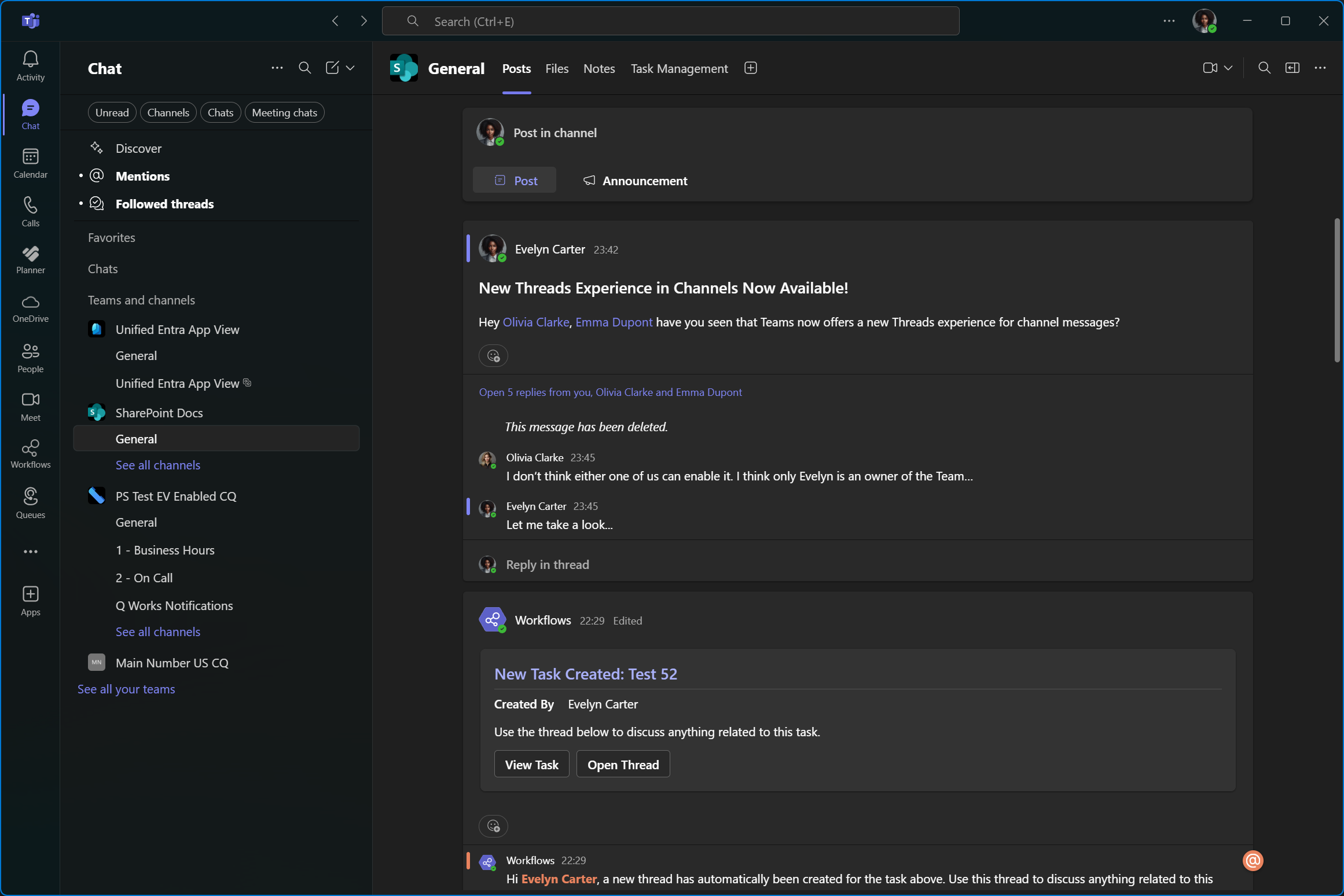The image size is (1344, 896).
Task: Click See all your teams link
Action: pos(126,689)
